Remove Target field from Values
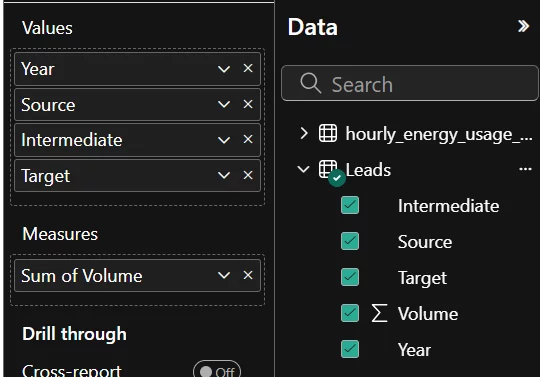Viewport: 540px width, 377px height. [x=248, y=175]
